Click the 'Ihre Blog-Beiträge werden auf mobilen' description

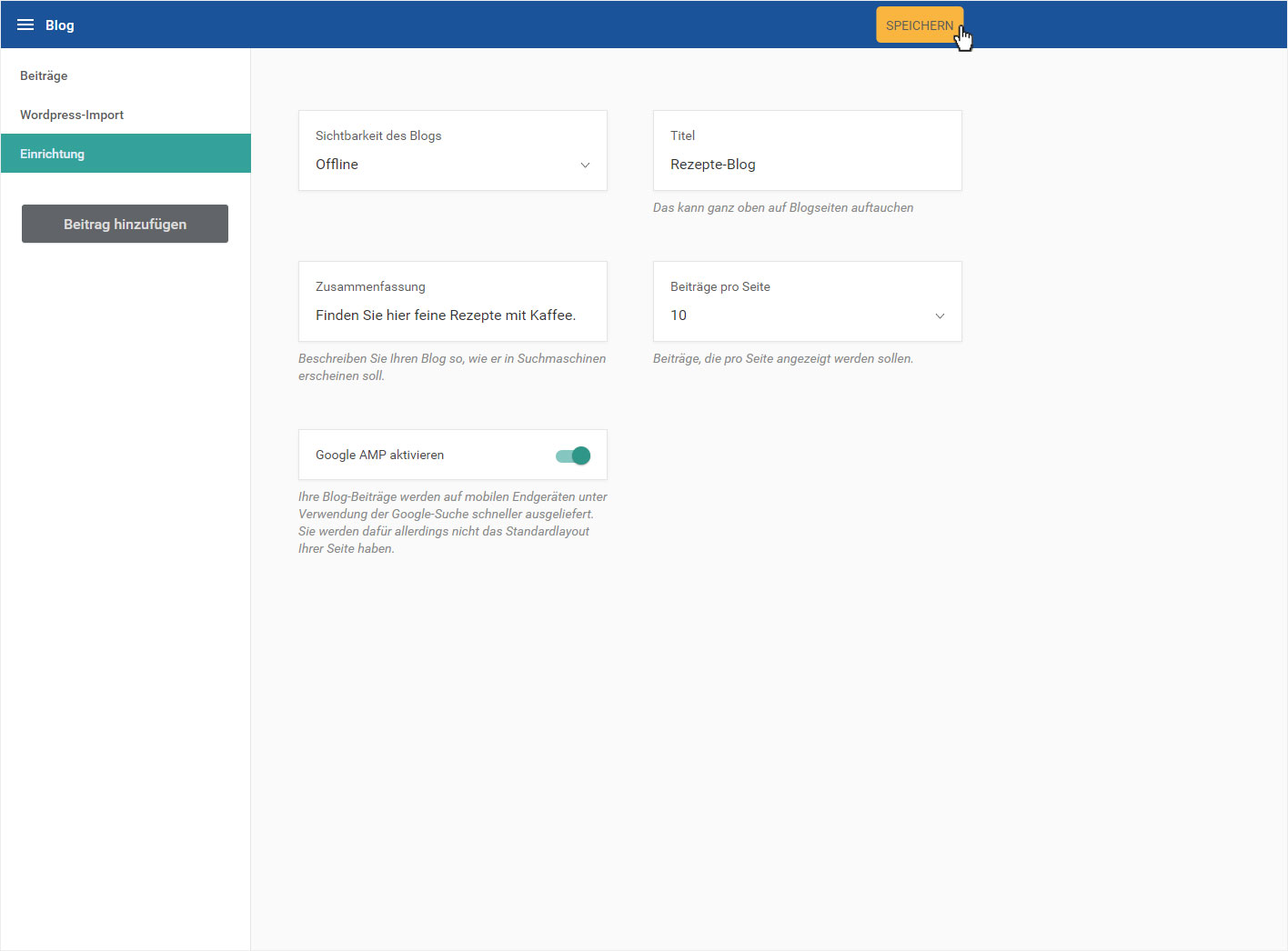click(453, 523)
